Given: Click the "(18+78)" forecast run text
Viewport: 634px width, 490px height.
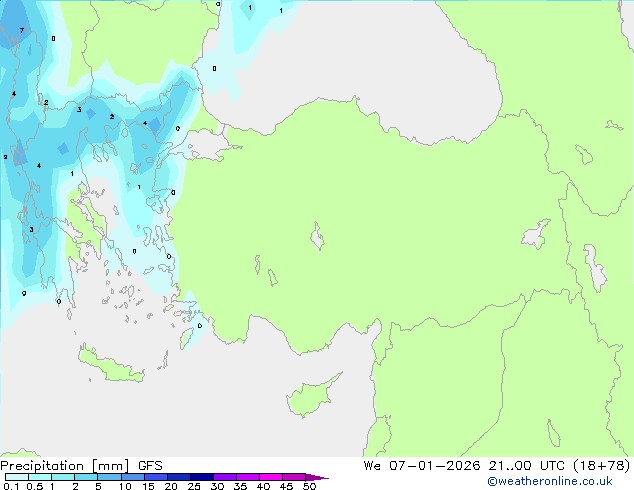Looking at the screenshot, I should [602, 466].
